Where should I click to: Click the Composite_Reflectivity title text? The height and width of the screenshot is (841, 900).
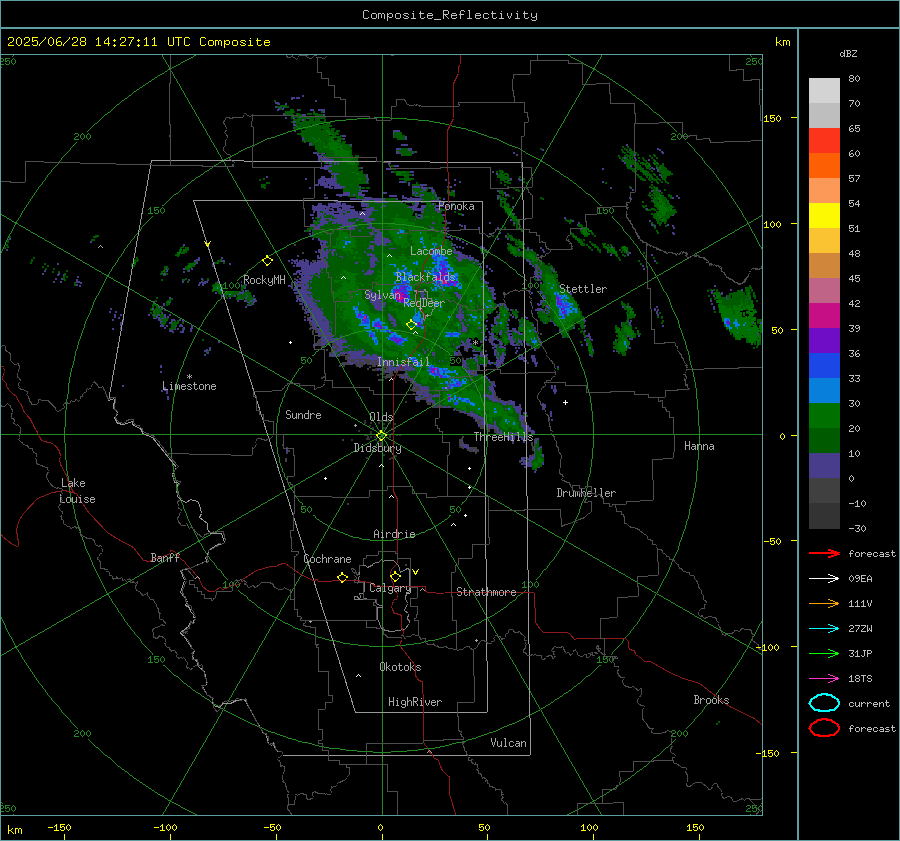449,15
